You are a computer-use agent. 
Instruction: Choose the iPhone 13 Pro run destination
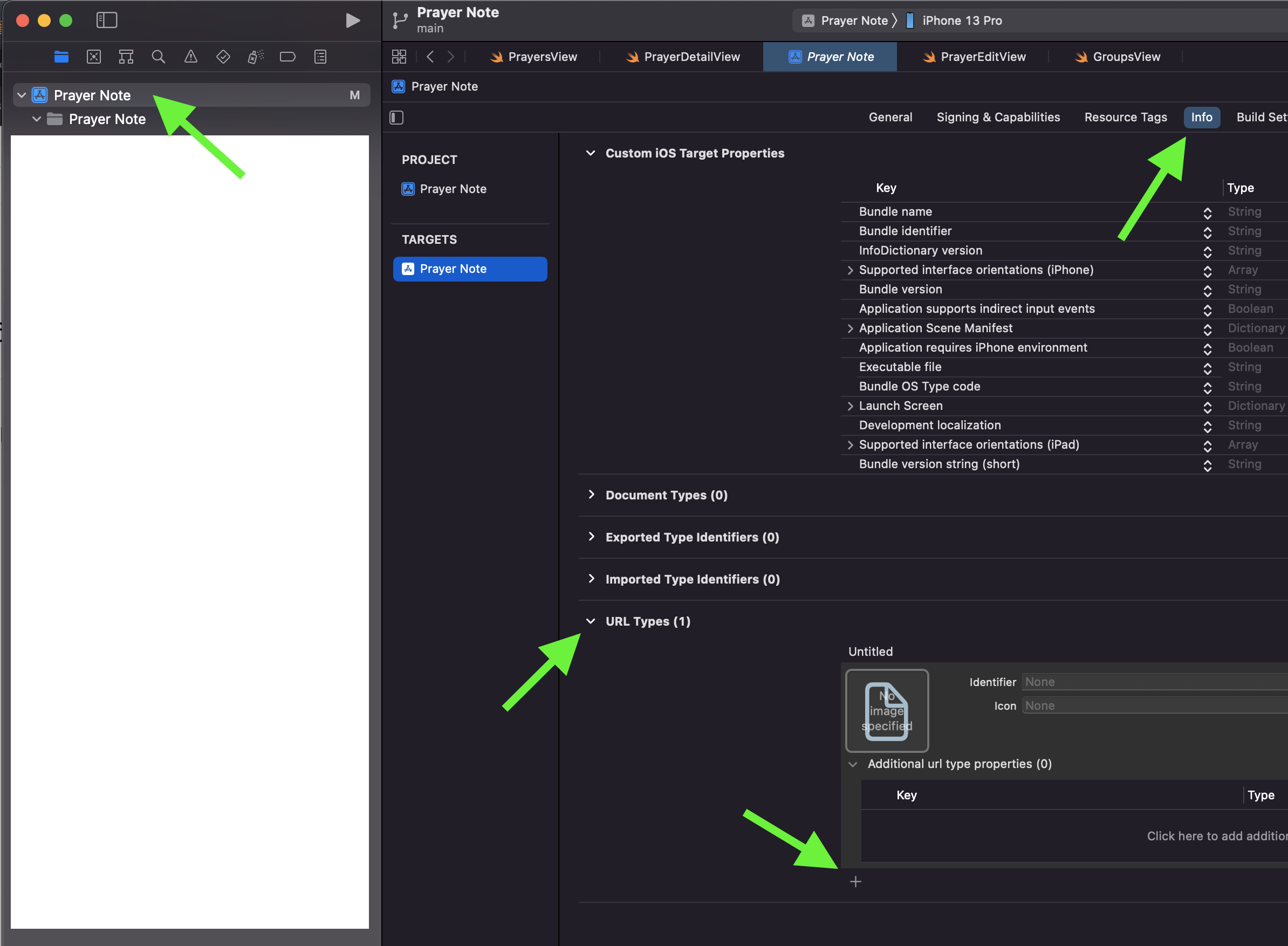[x=961, y=20]
